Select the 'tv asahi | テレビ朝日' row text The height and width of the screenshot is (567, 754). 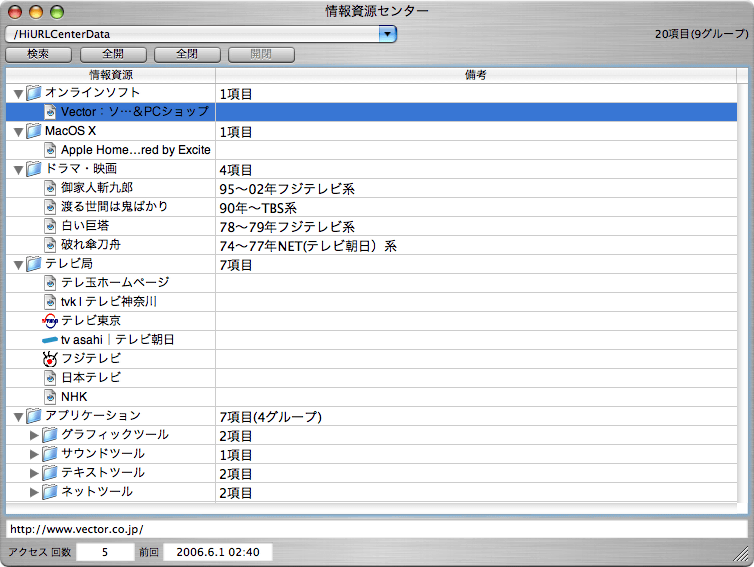(x=117, y=340)
